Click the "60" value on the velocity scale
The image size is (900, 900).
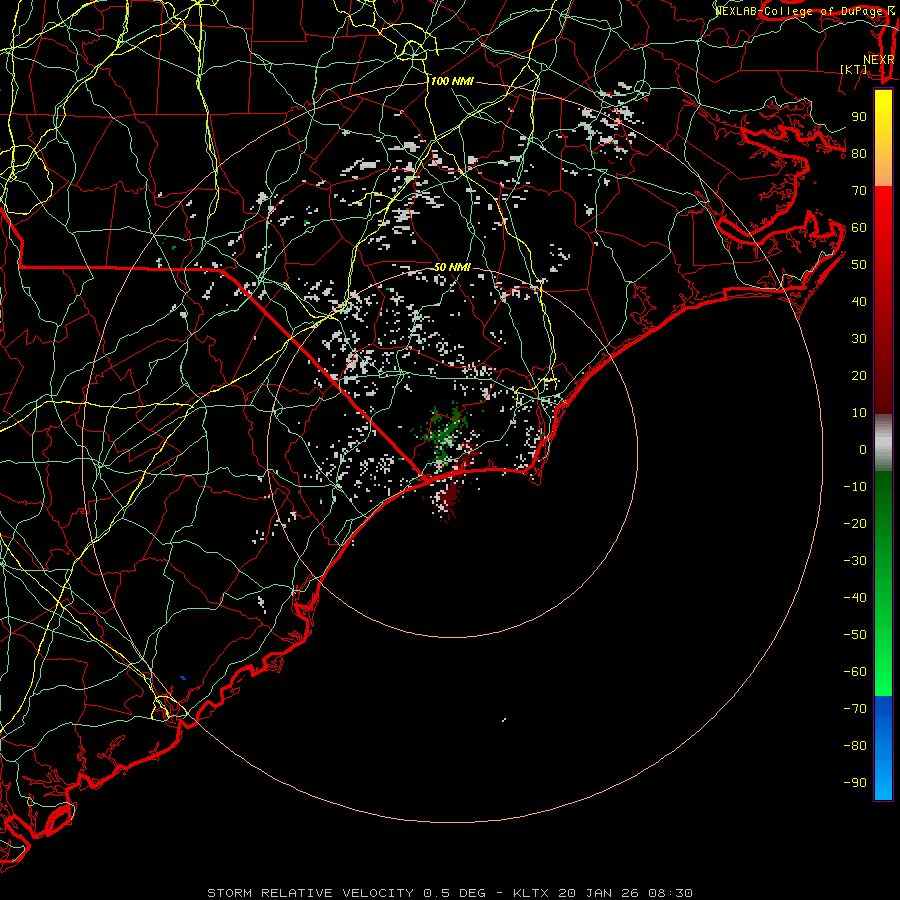[859, 228]
